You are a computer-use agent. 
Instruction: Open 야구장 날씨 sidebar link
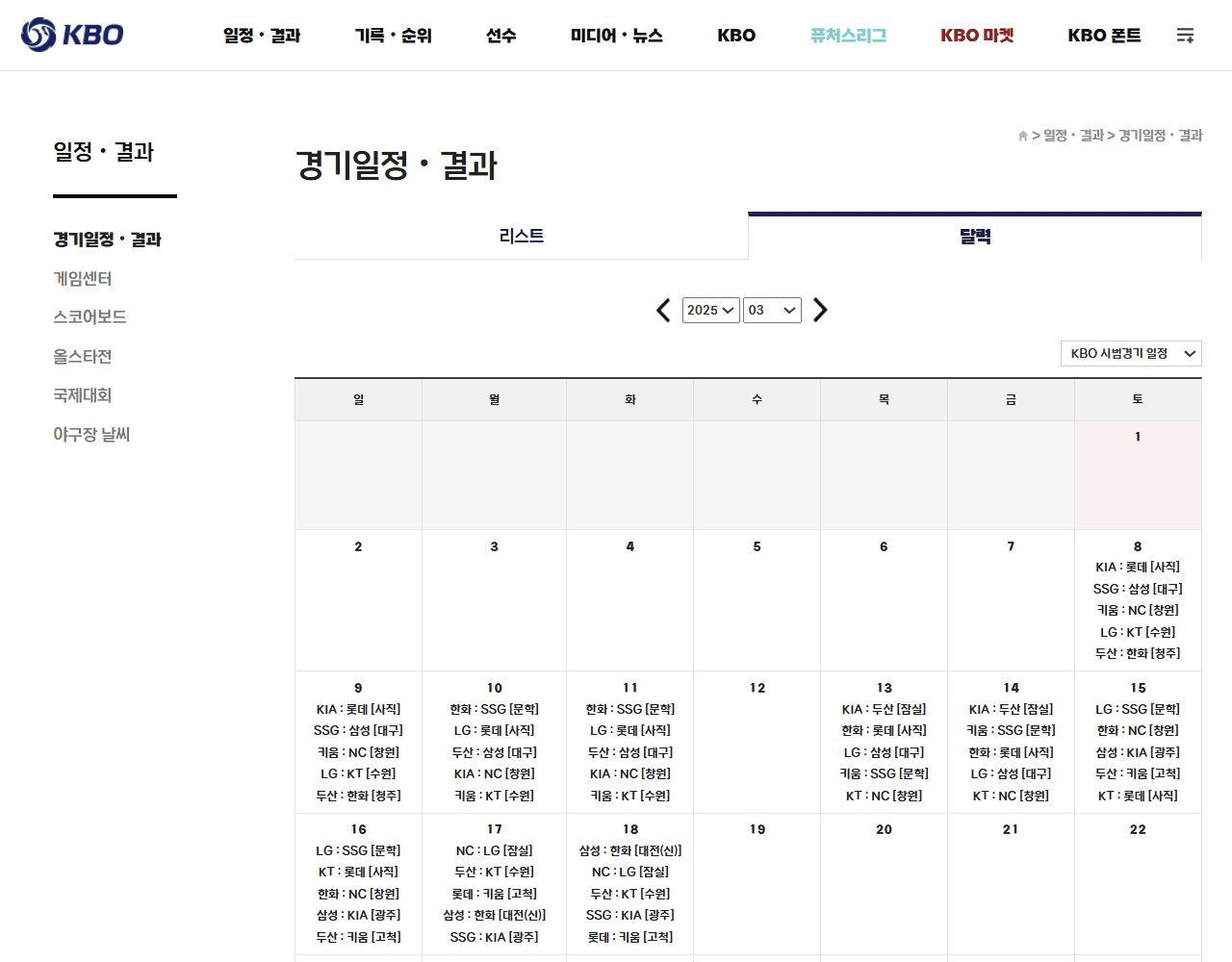tap(91, 435)
